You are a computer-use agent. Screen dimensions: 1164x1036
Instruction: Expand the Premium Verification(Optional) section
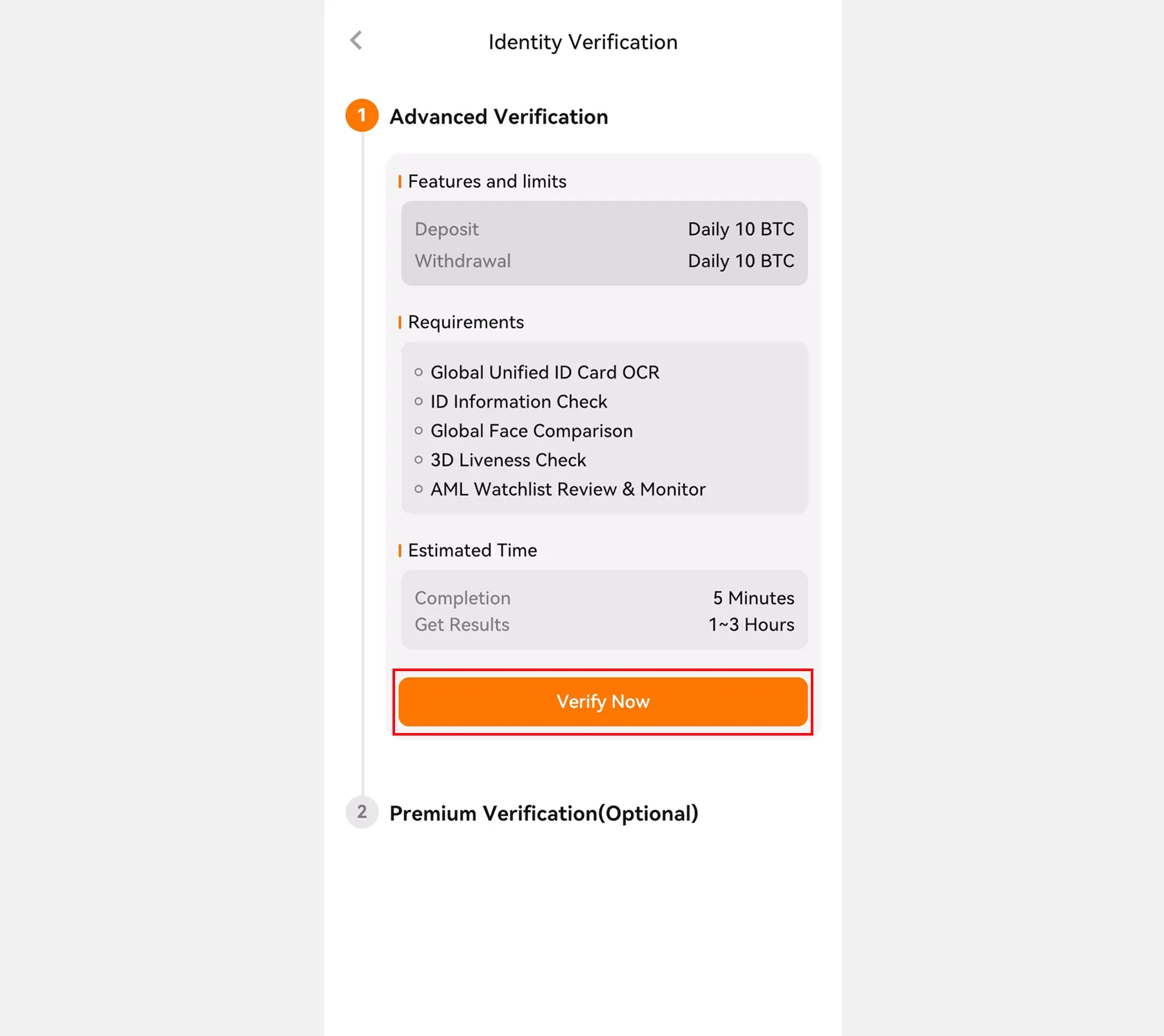coord(543,814)
